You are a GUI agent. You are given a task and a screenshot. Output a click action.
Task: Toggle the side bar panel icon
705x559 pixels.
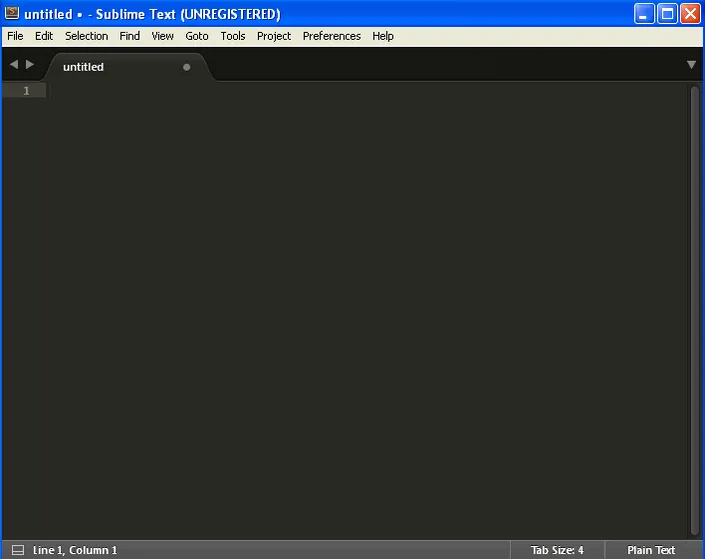(x=18, y=550)
